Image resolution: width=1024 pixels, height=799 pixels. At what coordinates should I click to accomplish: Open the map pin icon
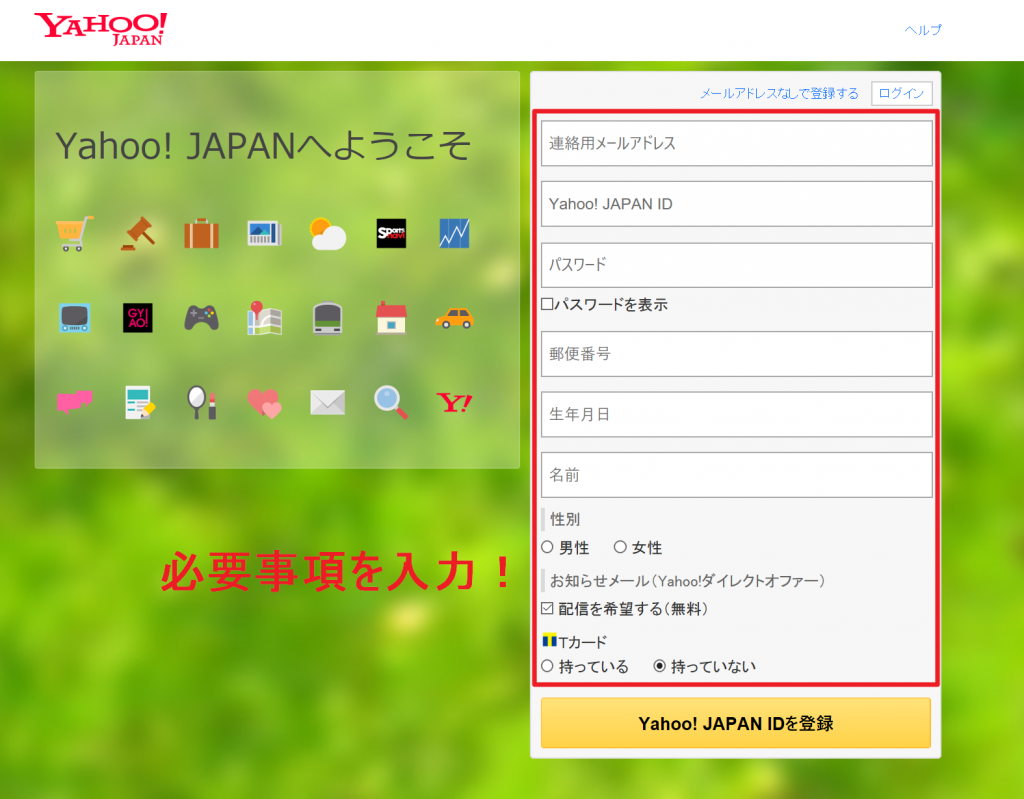(x=264, y=318)
